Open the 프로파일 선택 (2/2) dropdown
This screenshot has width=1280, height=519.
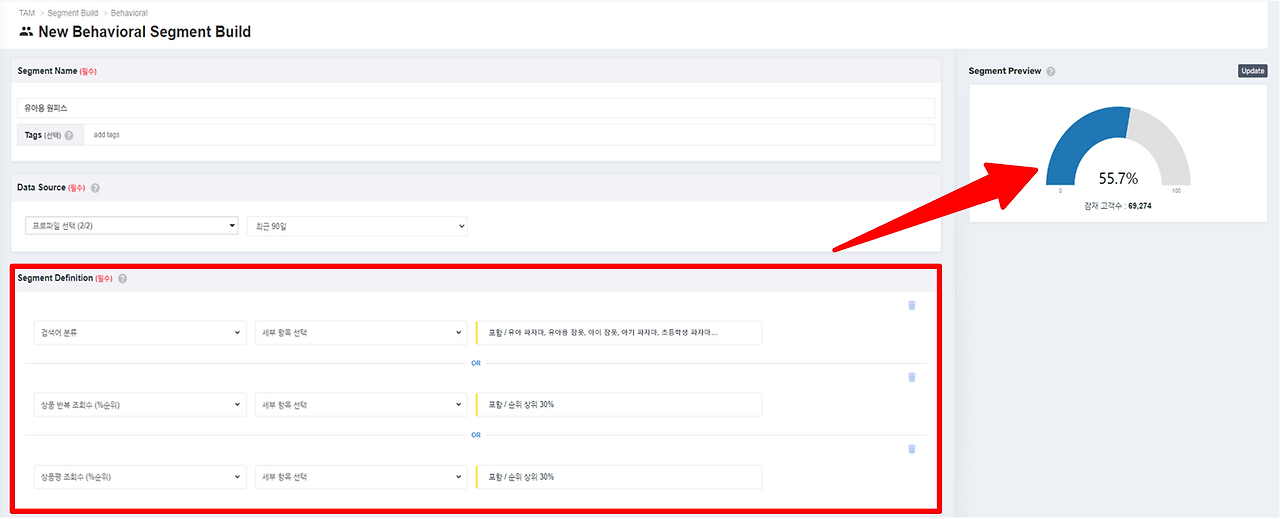click(132, 227)
